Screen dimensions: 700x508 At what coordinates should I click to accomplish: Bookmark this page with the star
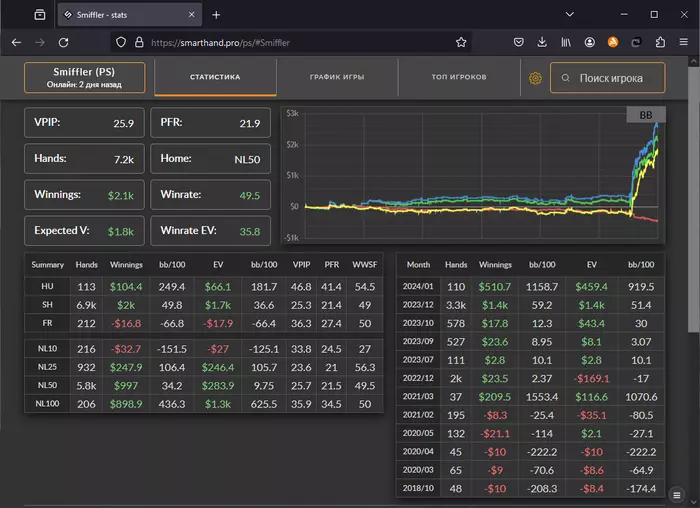pyautogui.click(x=461, y=42)
